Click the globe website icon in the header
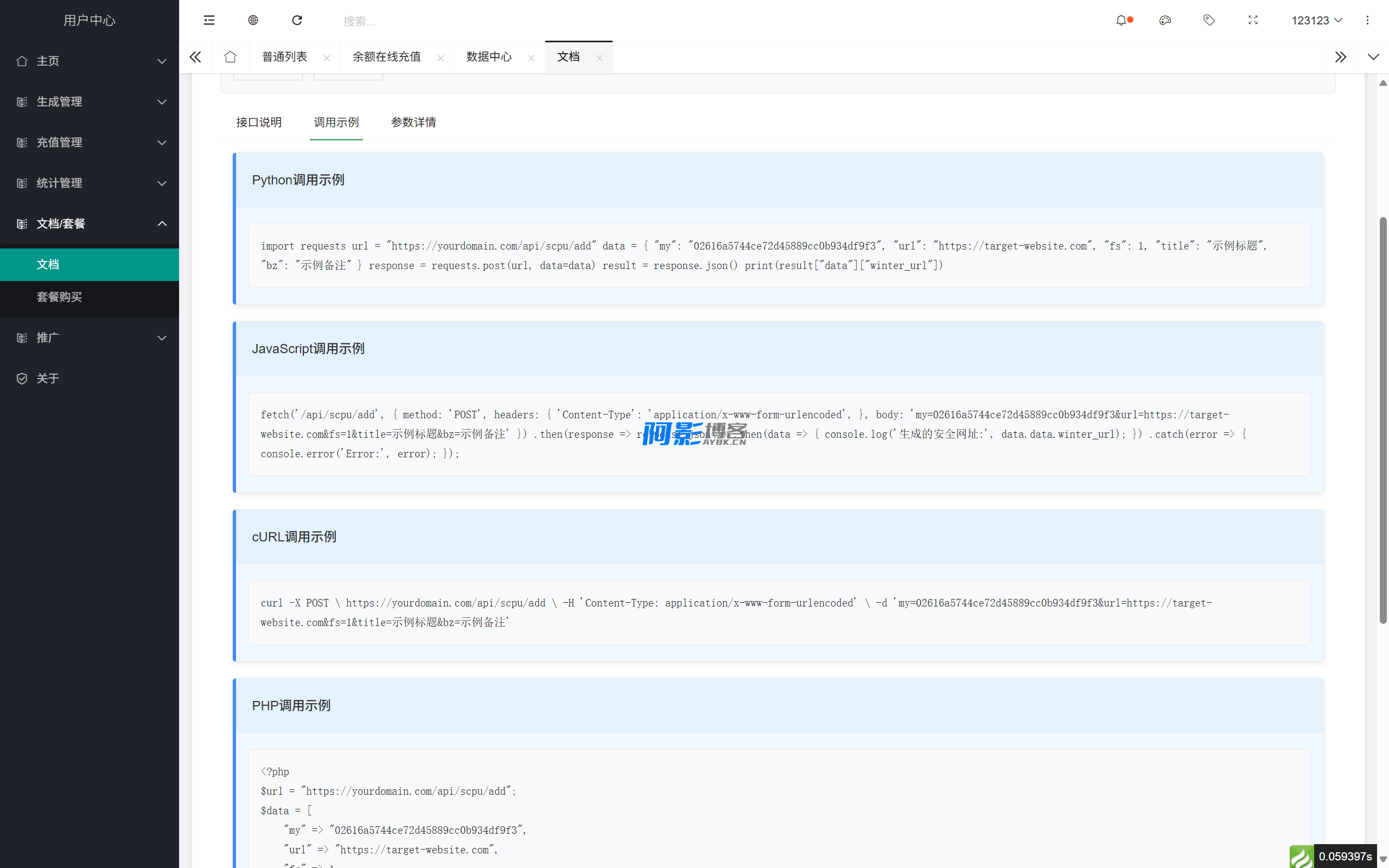The width and height of the screenshot is (1389, 868). pos(253,20)
